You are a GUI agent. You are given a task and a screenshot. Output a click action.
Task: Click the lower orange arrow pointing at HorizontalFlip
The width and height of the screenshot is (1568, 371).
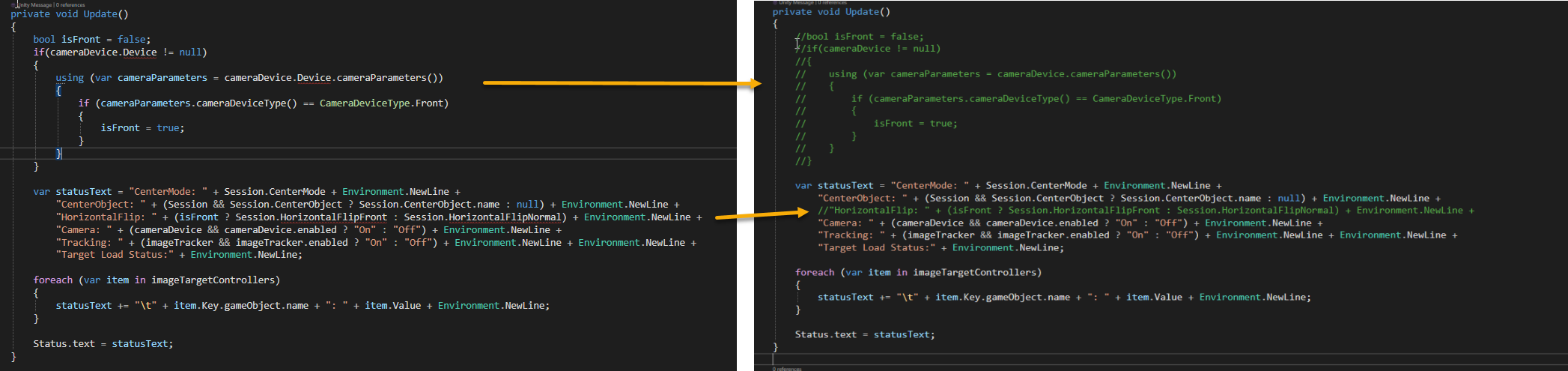click(760, 215)
